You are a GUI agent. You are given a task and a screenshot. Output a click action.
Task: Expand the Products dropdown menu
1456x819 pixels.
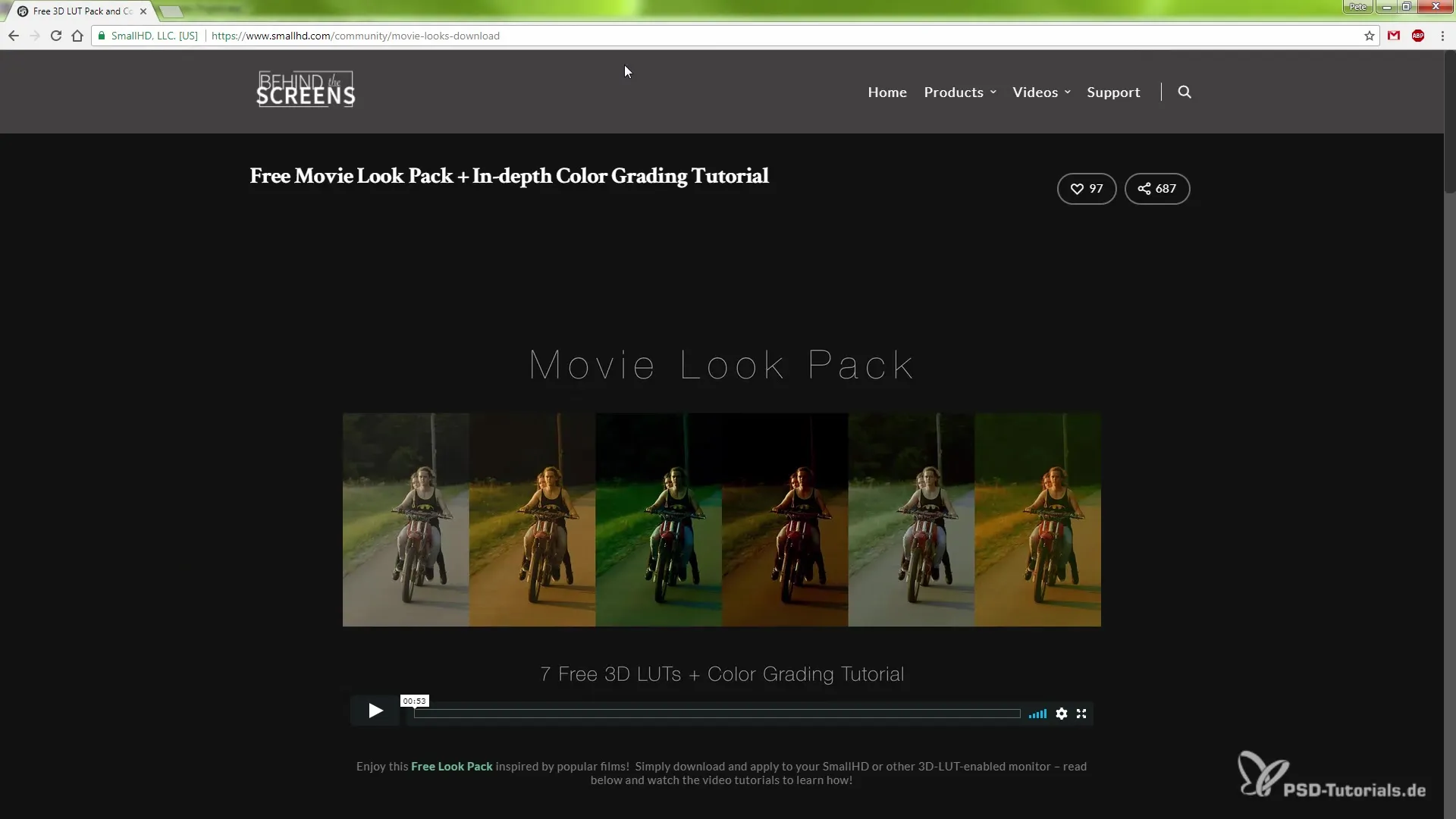point(960,92)
